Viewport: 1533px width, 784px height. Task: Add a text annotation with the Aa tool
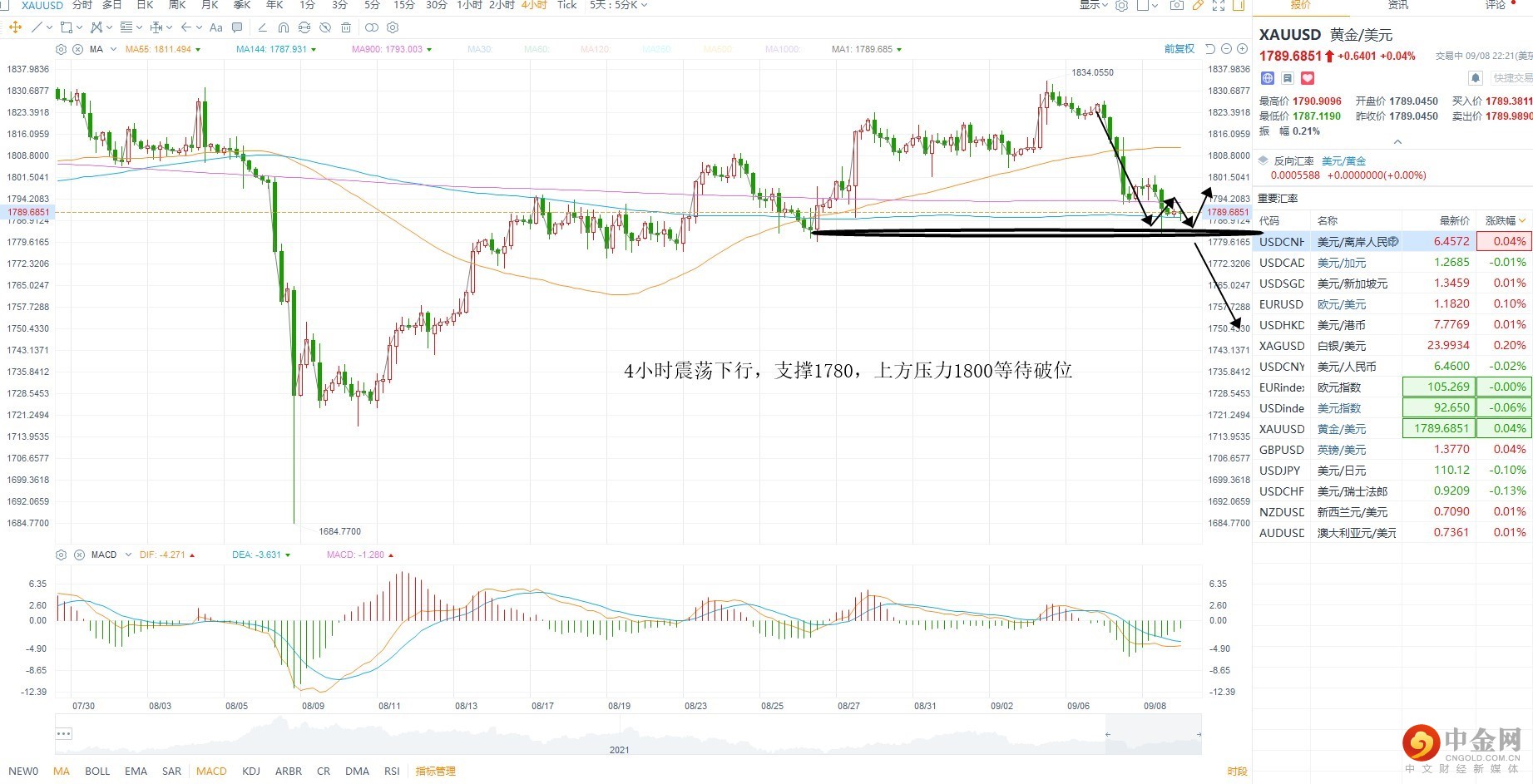click(216, 27)
